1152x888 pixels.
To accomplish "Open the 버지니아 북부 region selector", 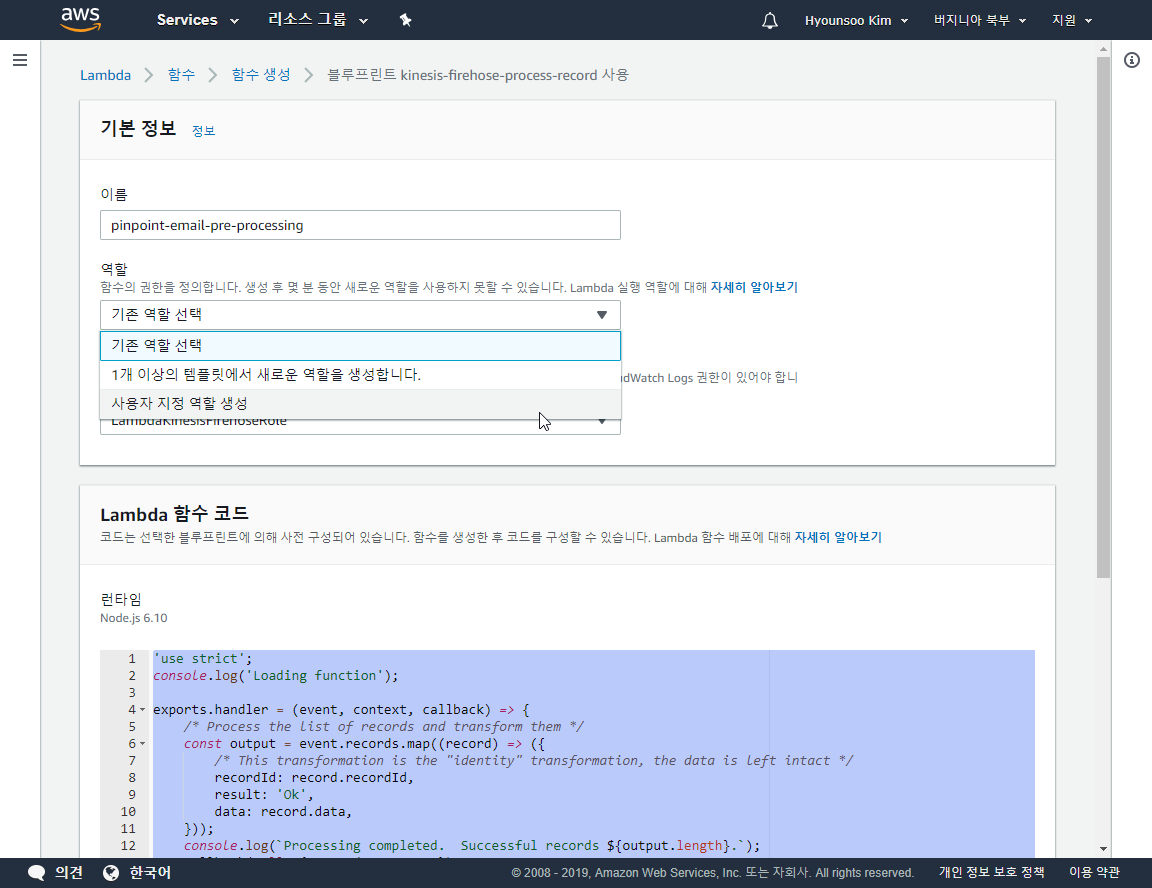I will pos(979,21).
